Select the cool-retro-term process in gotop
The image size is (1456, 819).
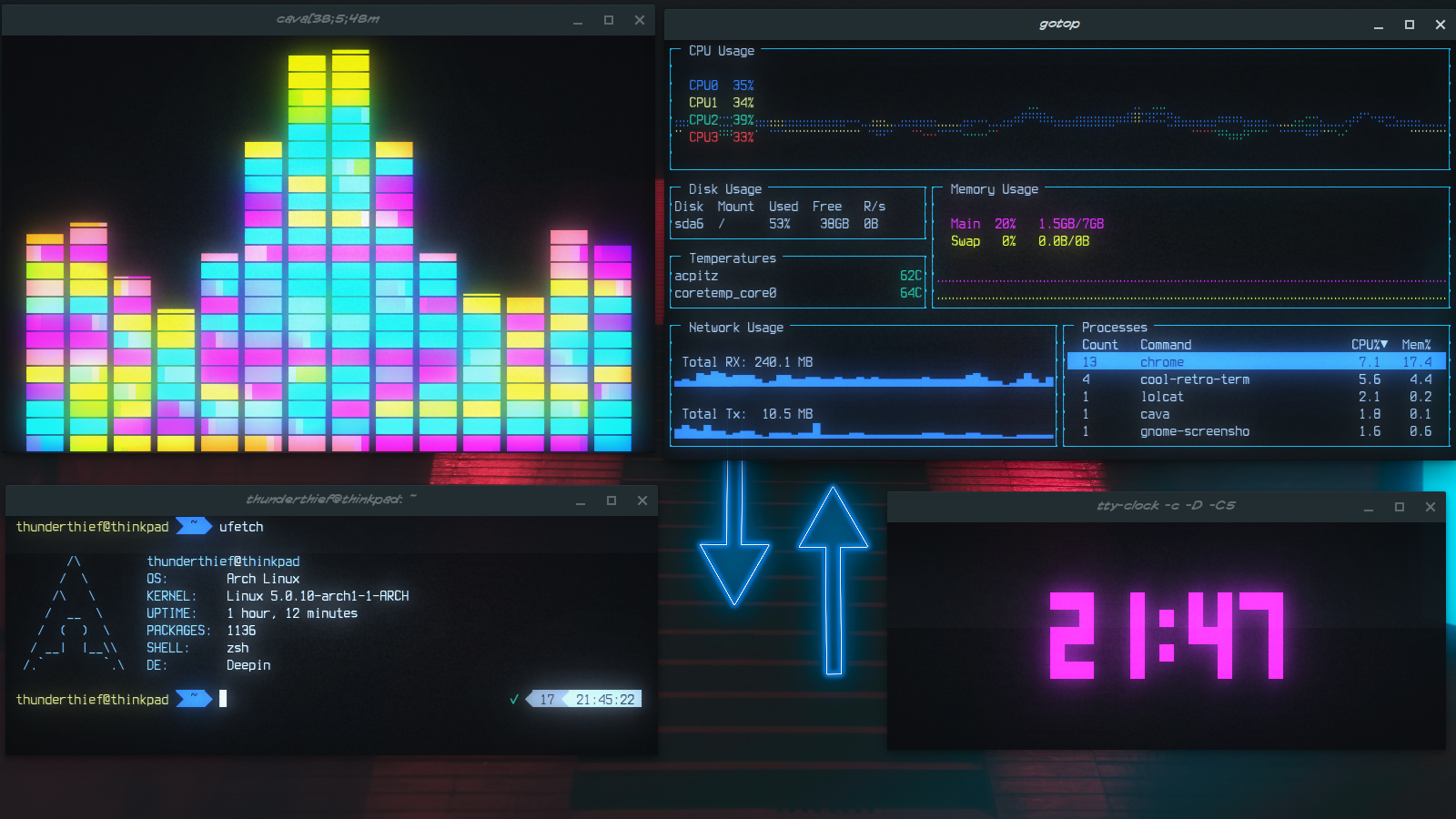[1194, 379]
